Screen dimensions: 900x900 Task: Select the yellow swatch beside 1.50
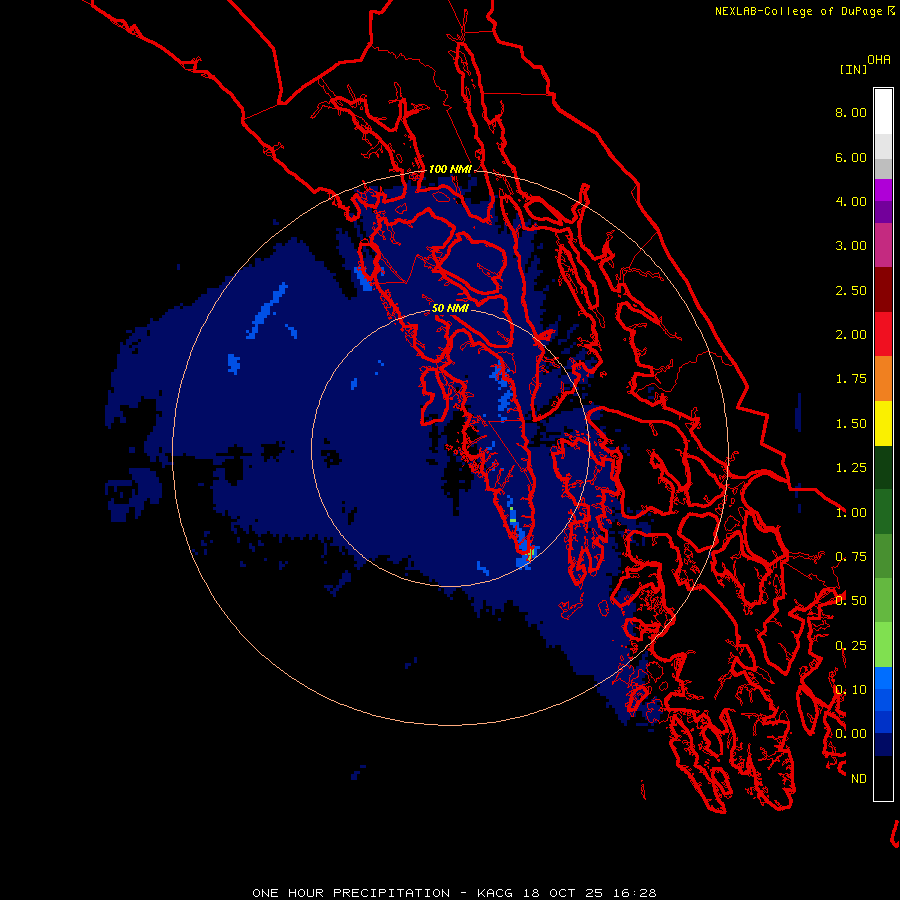click(x=883, y=423)
